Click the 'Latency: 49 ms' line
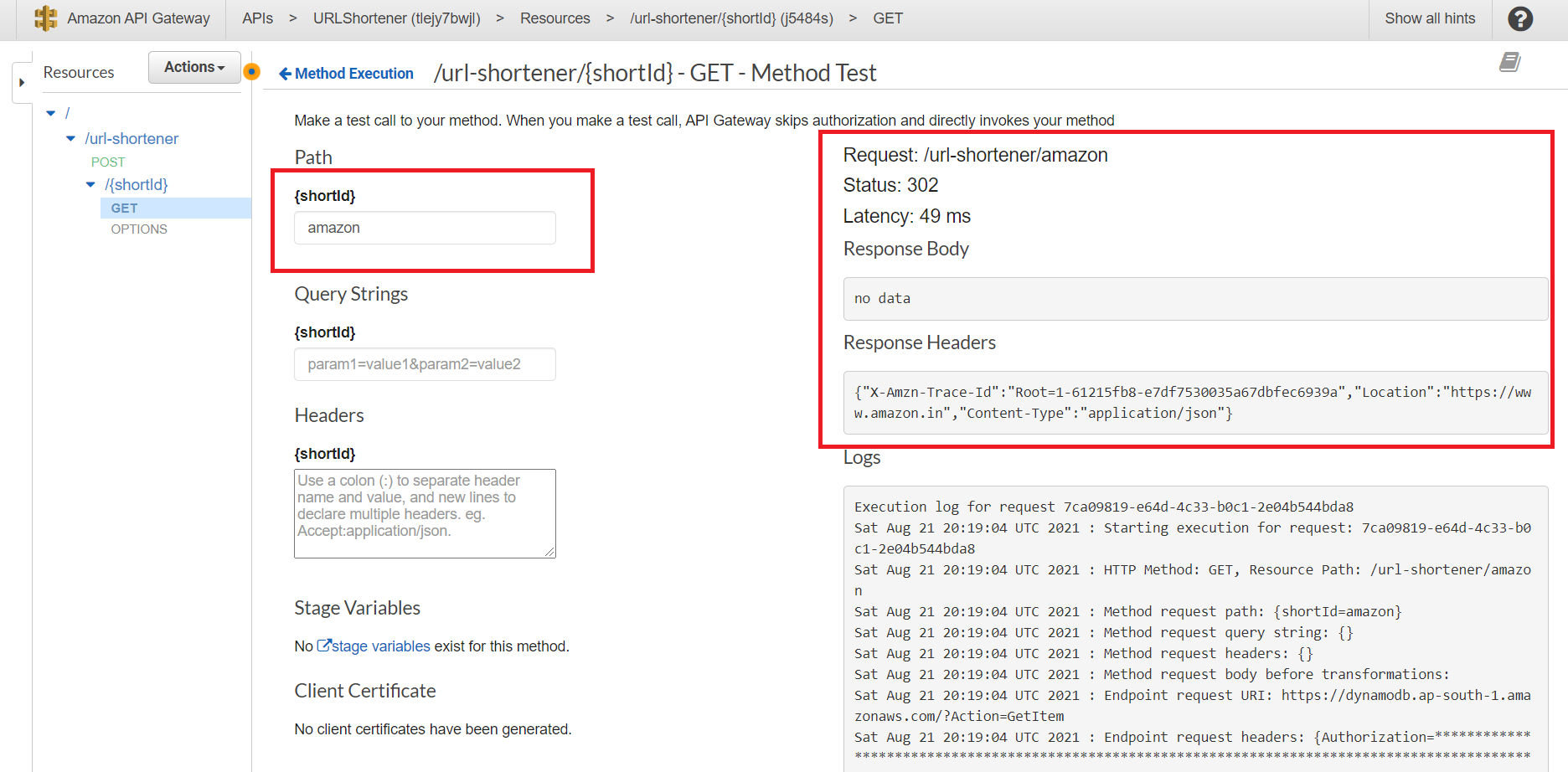Viewport: 1568px width, 772px height. (x=906, y=216)
